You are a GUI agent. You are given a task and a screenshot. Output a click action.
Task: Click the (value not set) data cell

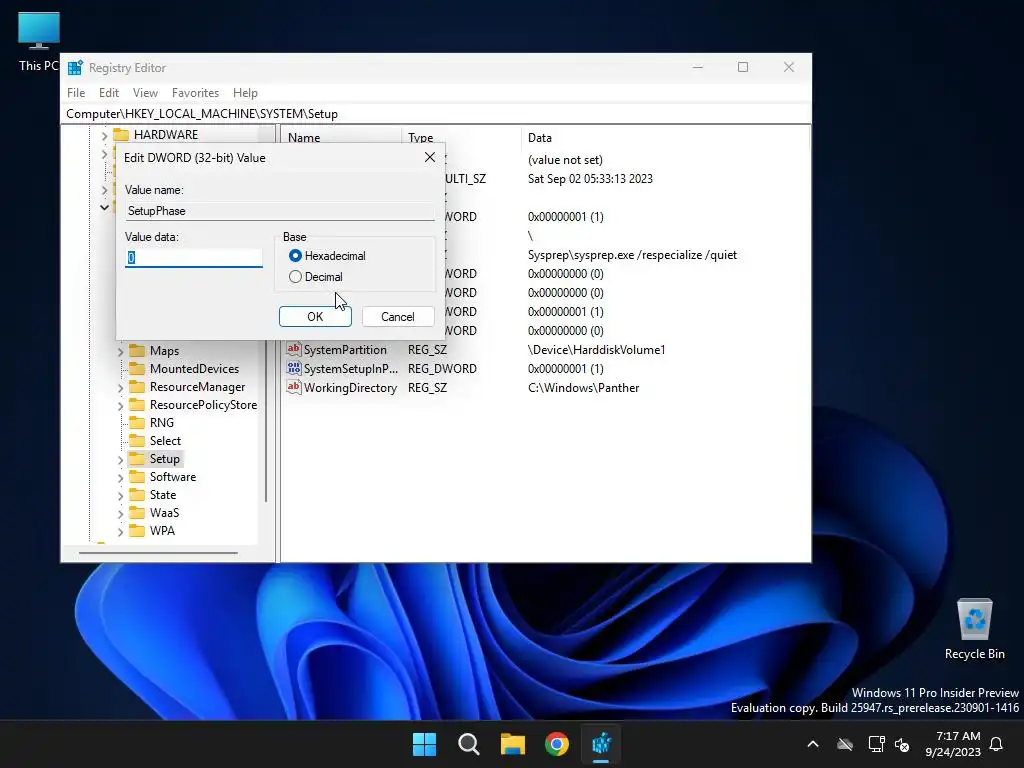tap(565, 160)
